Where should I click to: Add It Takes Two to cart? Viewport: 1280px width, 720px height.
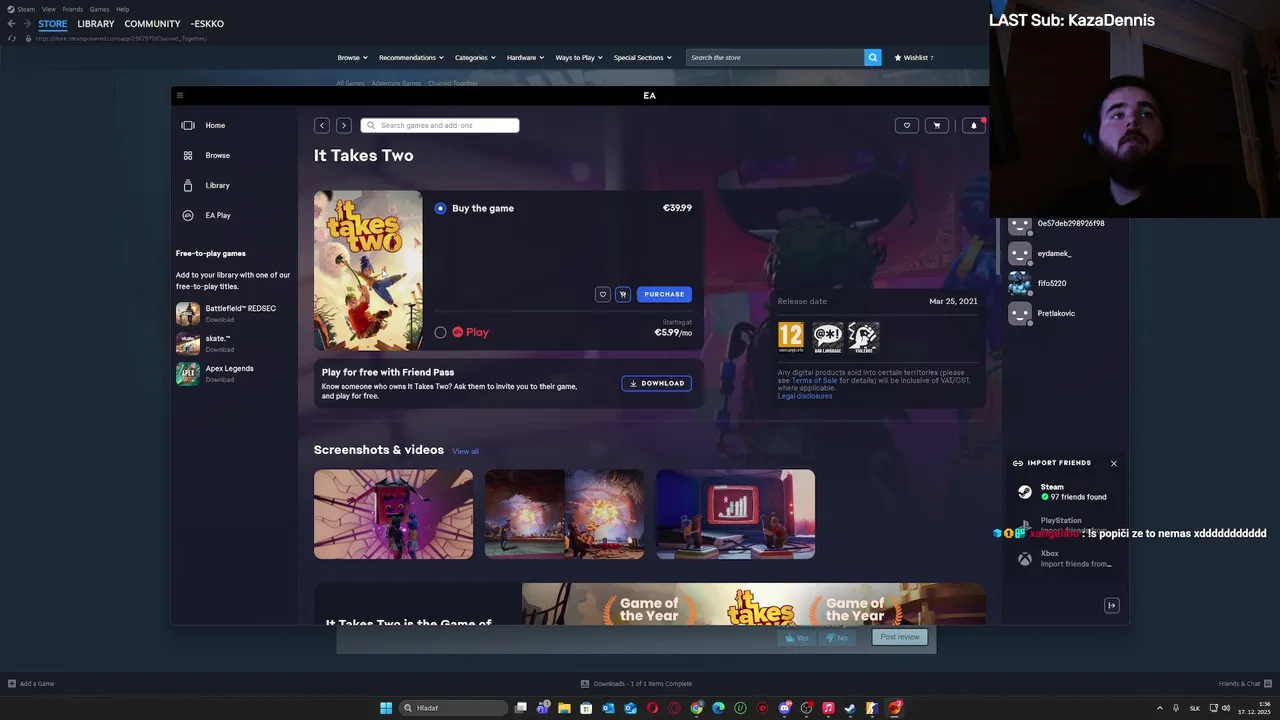tap(623, 294)
